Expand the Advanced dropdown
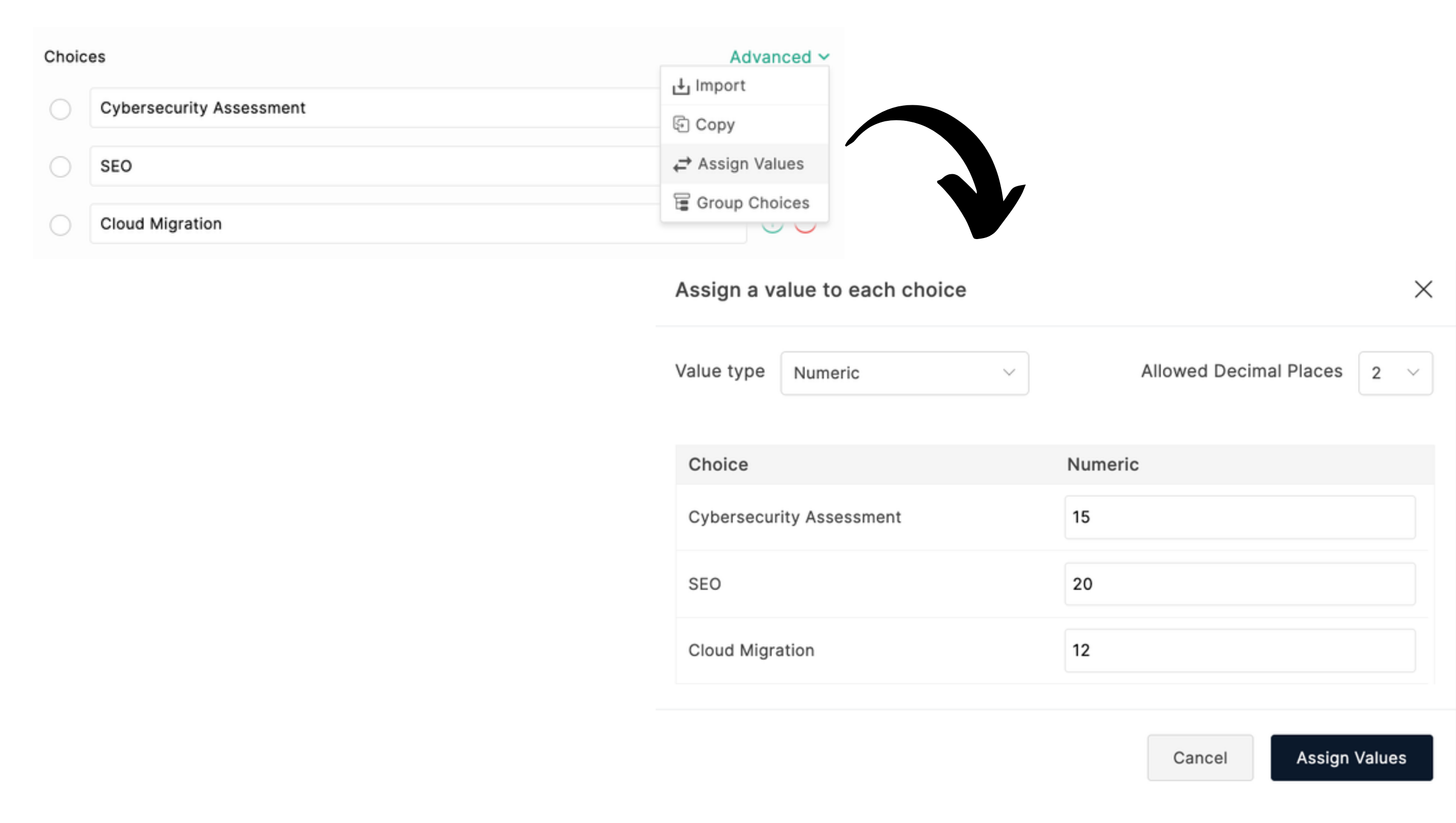 [780, 57]
